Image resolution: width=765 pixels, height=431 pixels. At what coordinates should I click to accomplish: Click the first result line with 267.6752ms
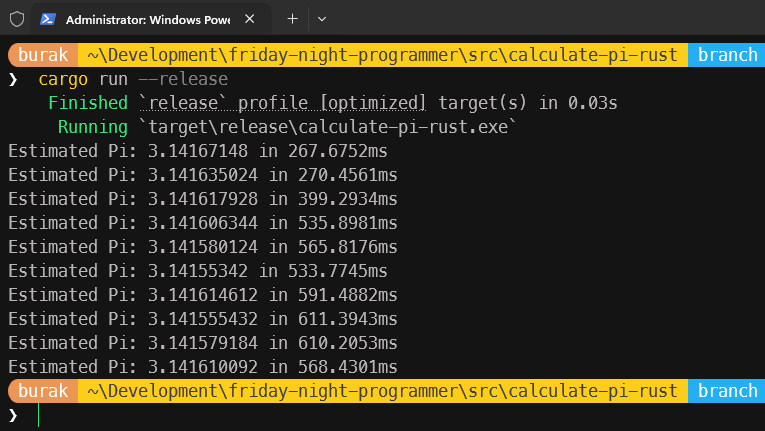198,151
